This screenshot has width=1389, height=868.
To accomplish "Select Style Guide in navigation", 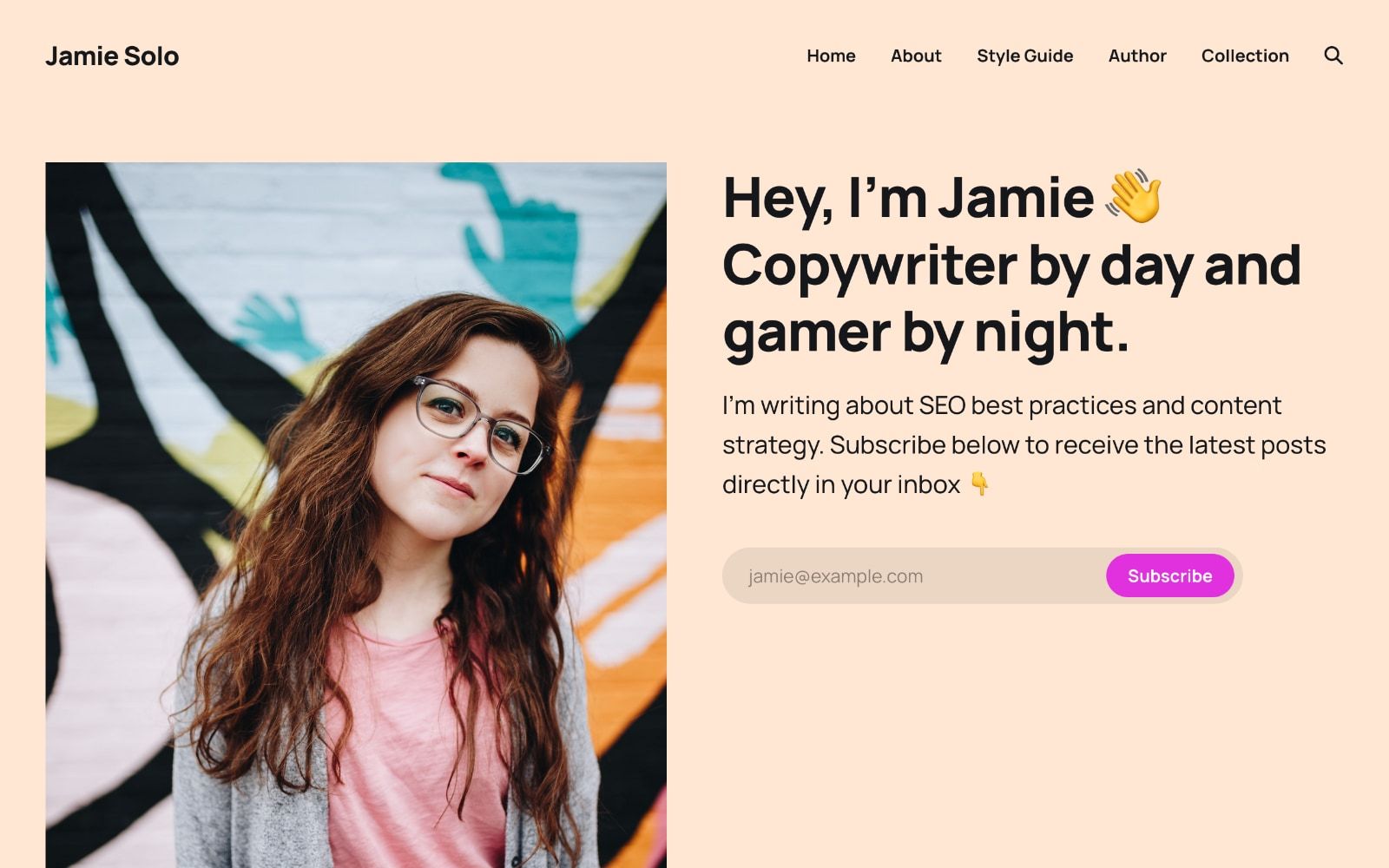I will point(1024,56).
